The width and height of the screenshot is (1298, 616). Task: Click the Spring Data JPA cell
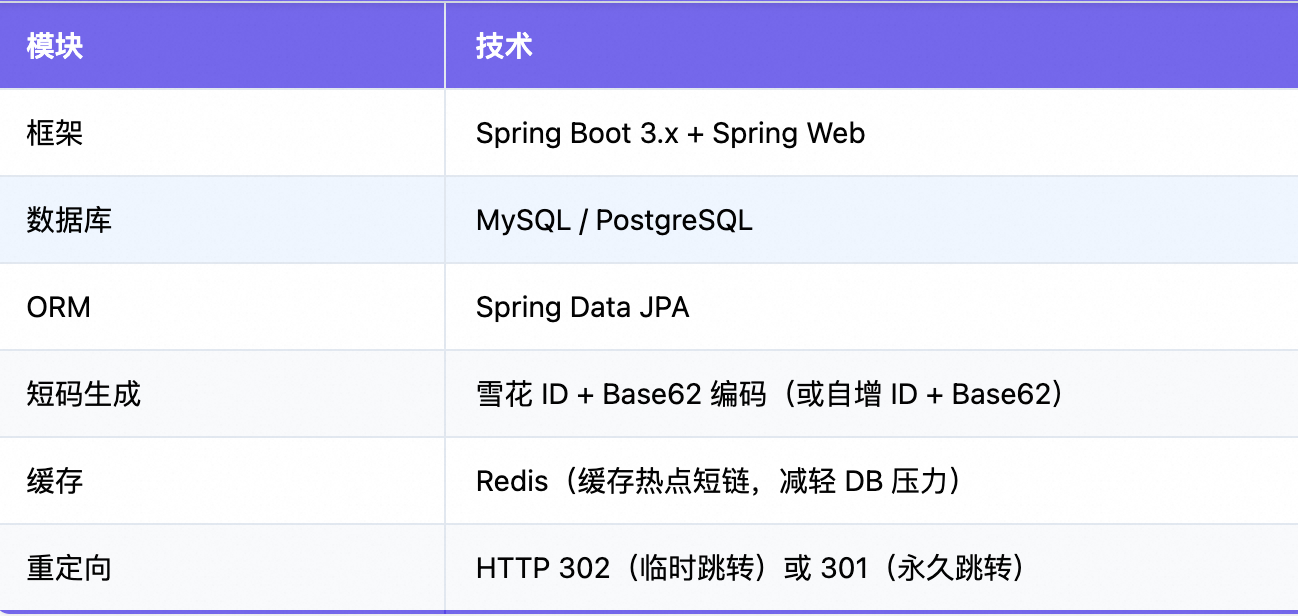click(x=871, y=307)
